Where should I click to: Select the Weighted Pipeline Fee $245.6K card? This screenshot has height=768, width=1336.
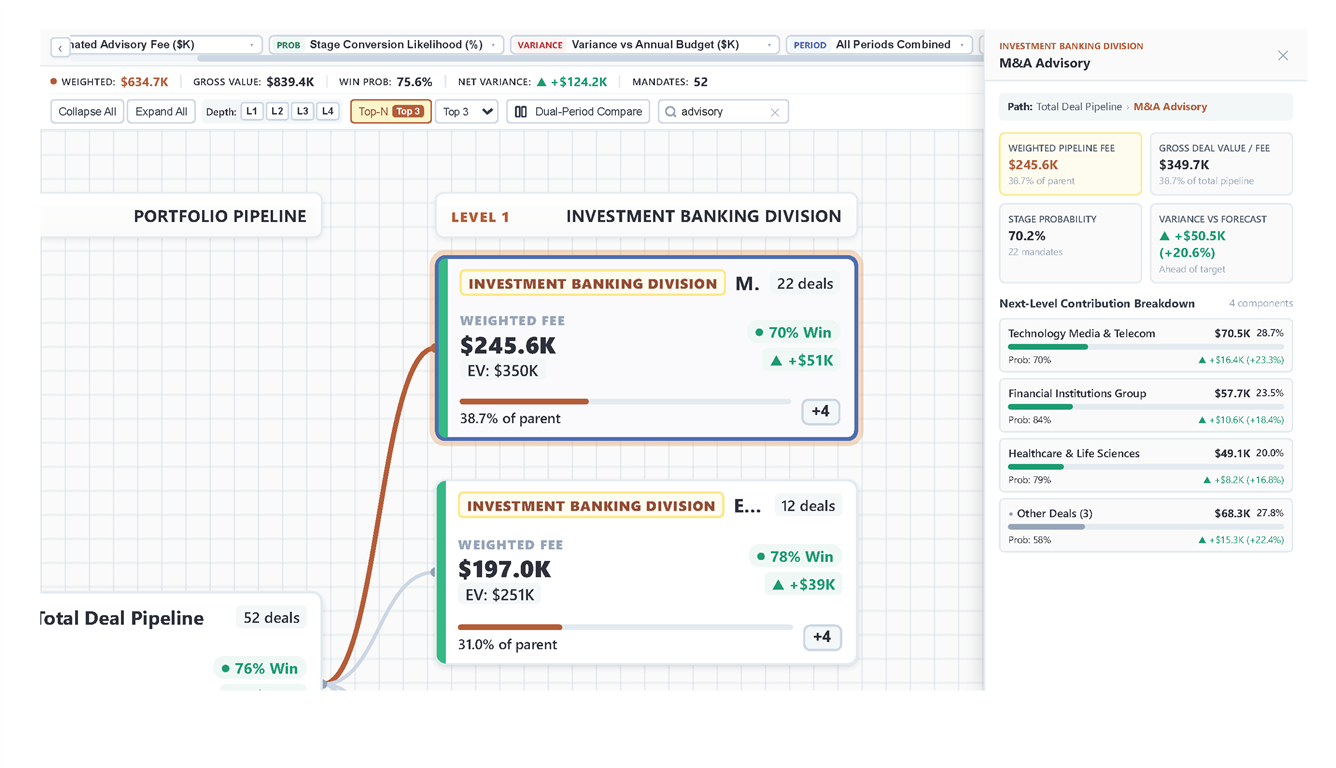coord(1070,164)
